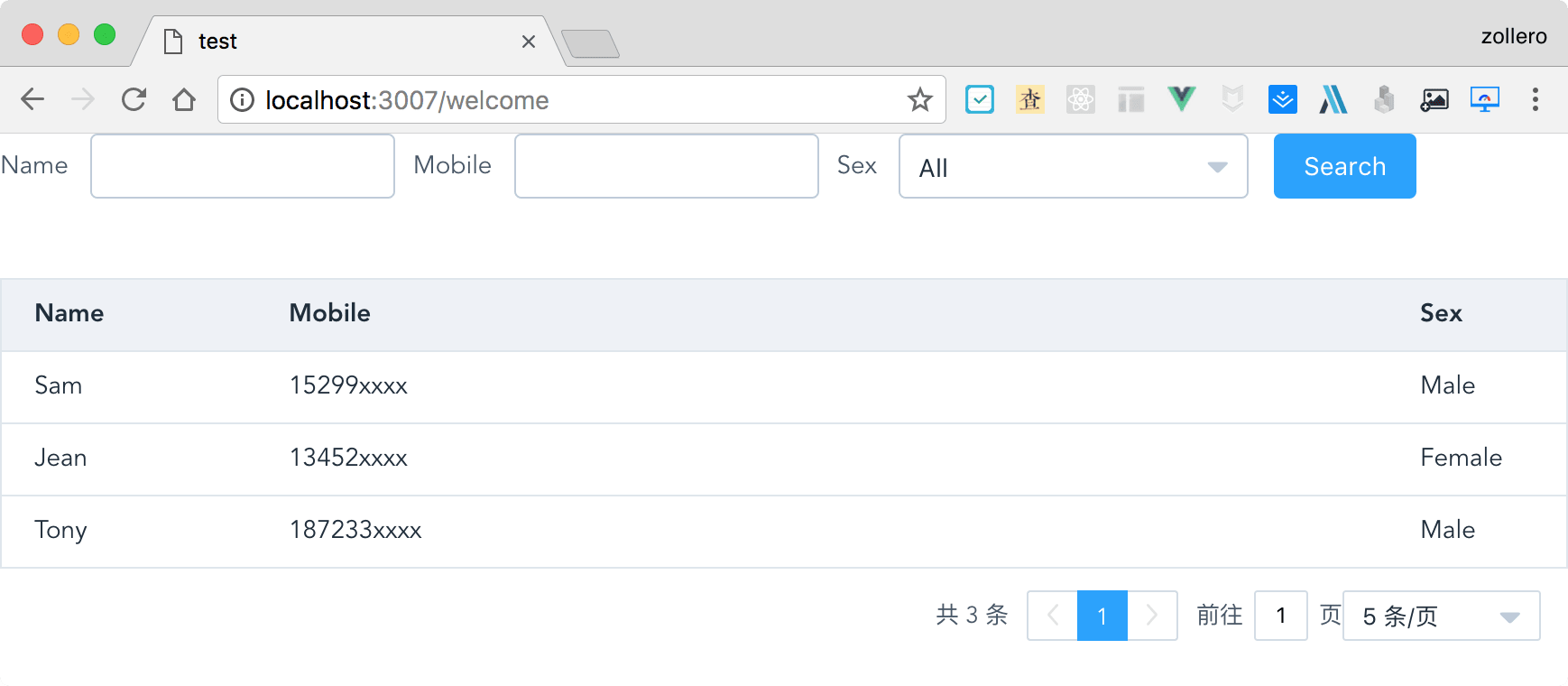Close the test tab
1568x686 pixels.
(529, 42)
